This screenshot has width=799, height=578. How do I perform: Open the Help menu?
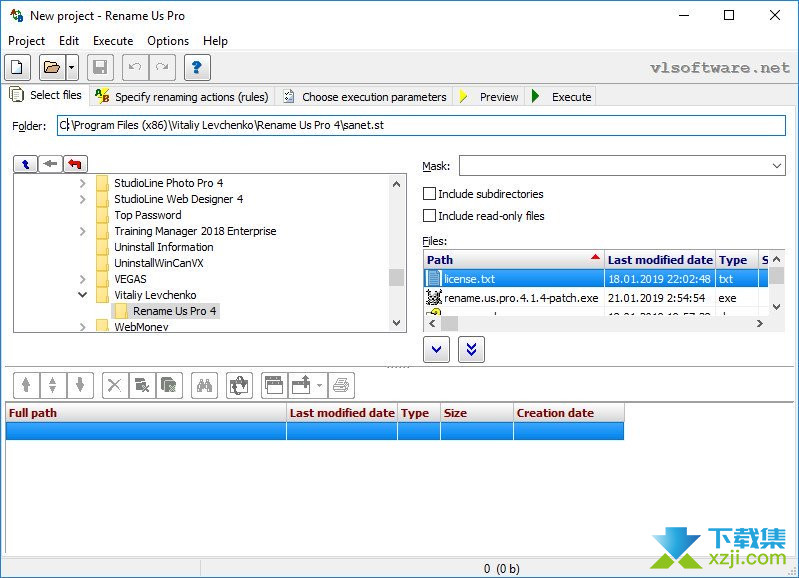click(215, 41)
